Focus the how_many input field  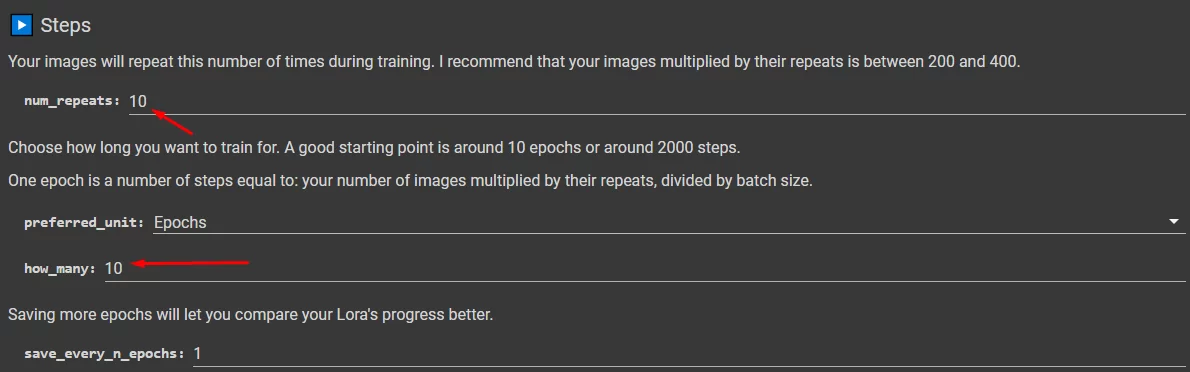point(644,269)
